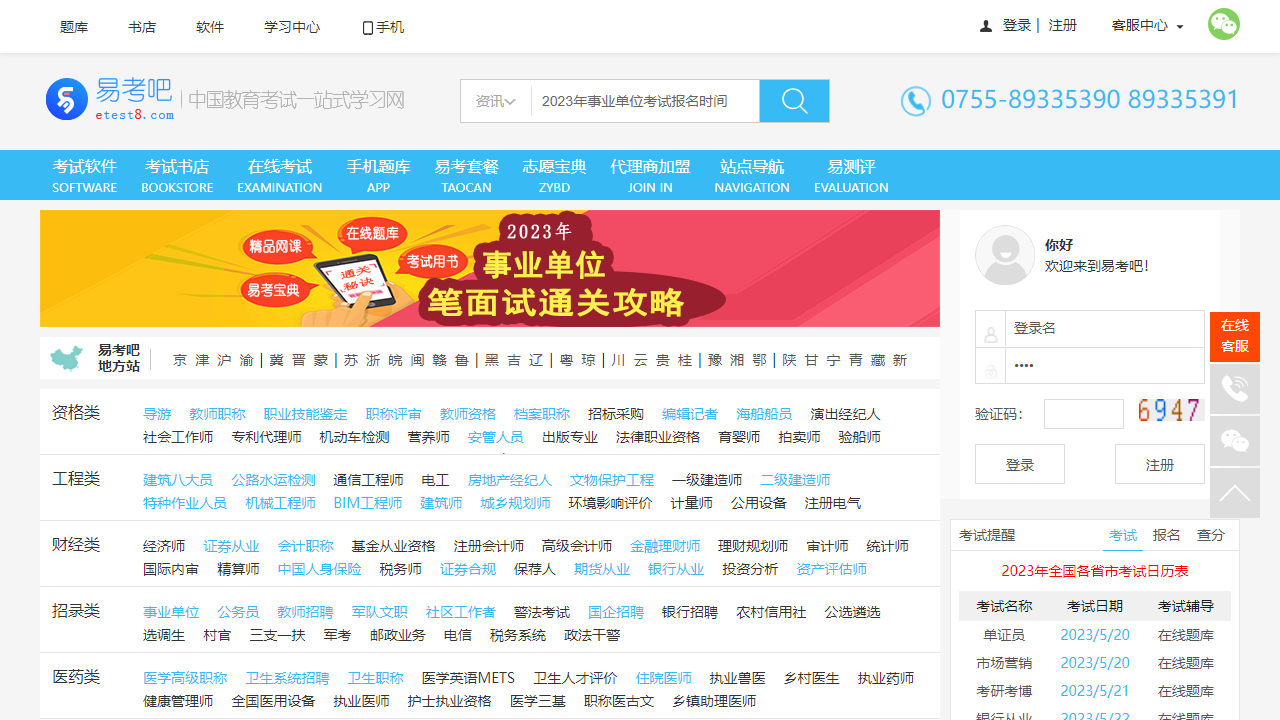Viewport: 1280px width, 720px height.
Task: Refresh the captcha image 6947
Action: [x=1169, y=411]
